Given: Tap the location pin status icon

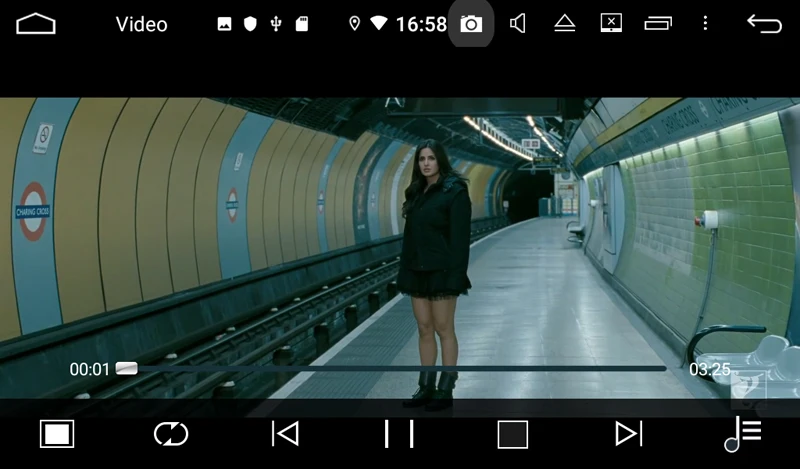Looking at the screenshot, I should tap(354, 23).
